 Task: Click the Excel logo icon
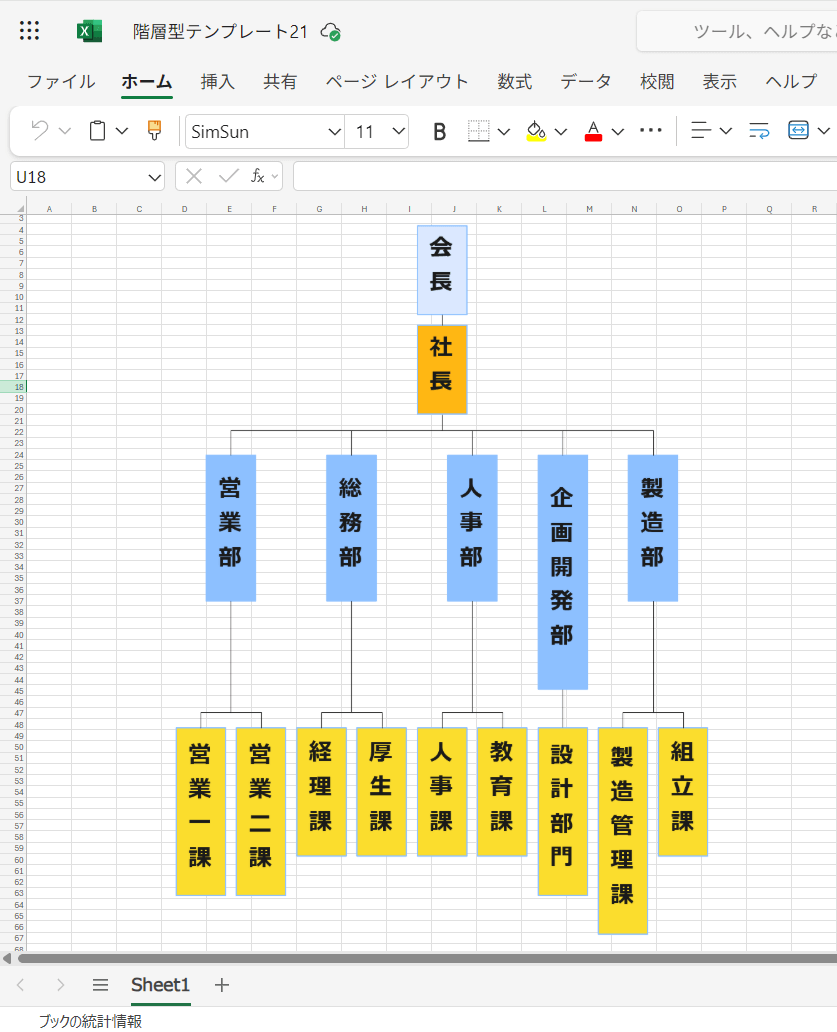89,31
